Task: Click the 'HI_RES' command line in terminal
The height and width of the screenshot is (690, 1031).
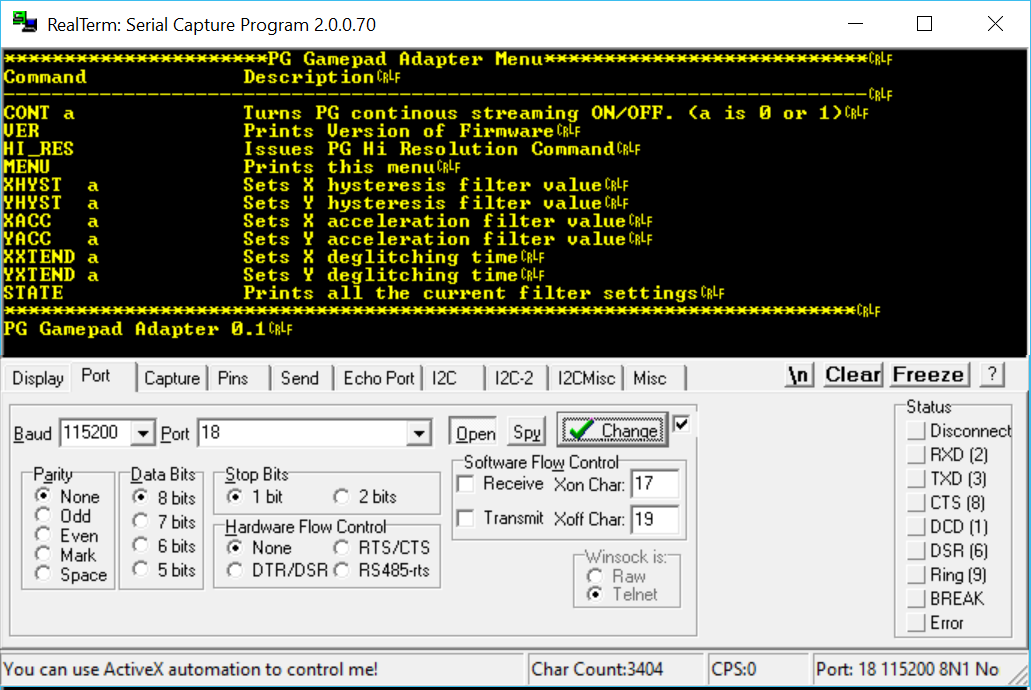Action: click(x=322, y=149)
